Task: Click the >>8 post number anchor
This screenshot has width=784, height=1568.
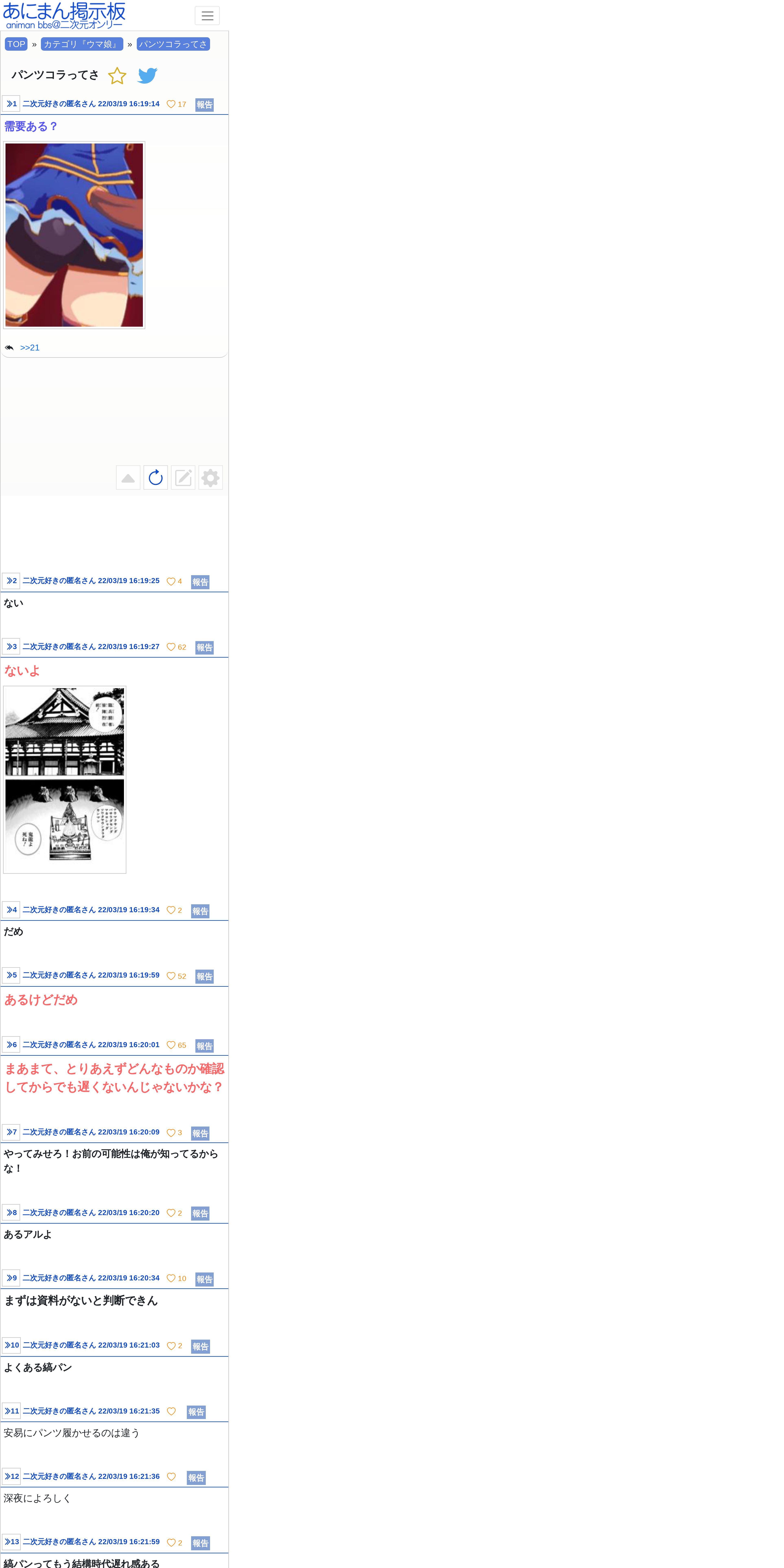Action: 11,1212
